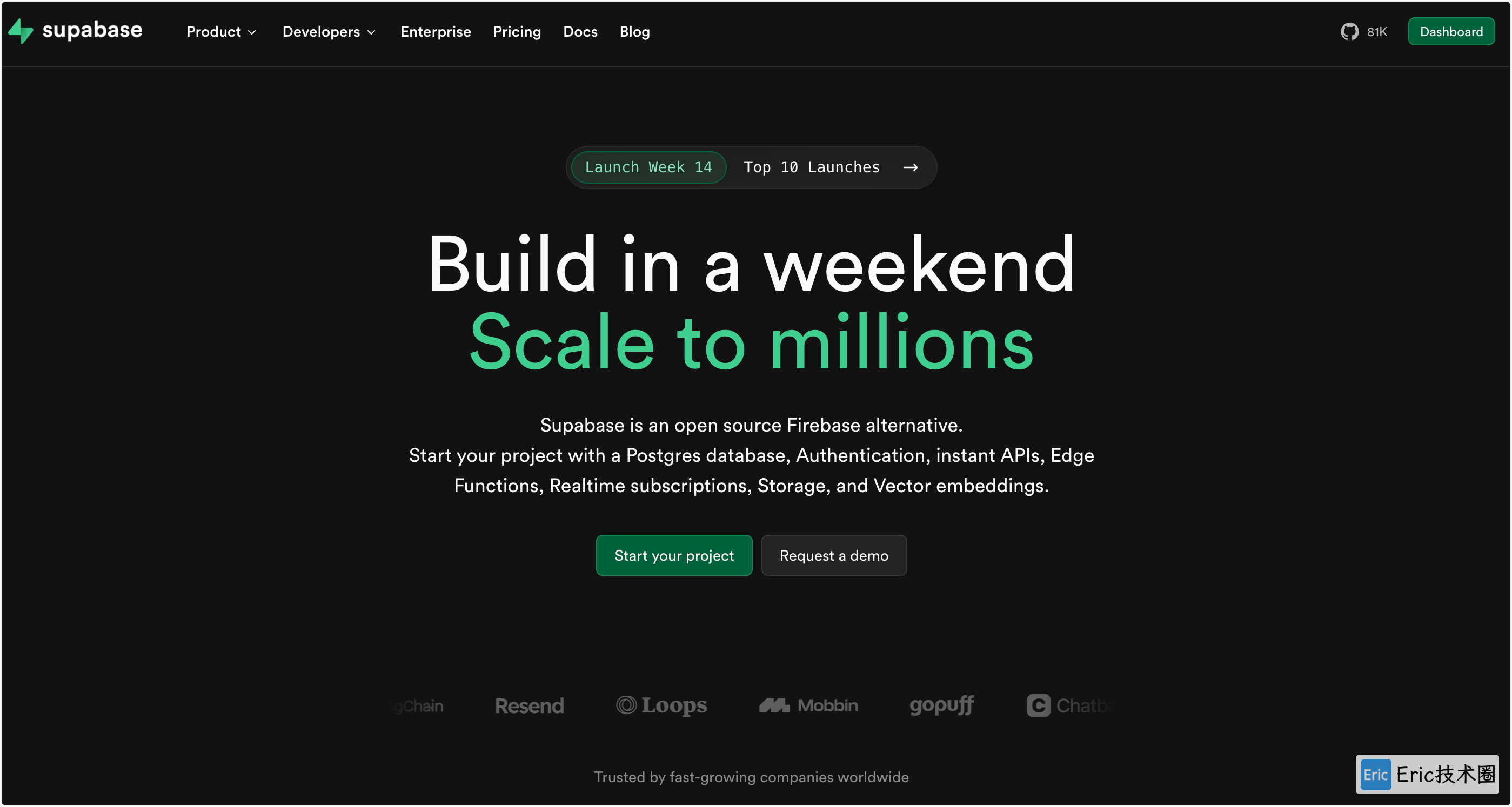Visit the Blog from the navbar
The image size is (1512, 807).
634,32
